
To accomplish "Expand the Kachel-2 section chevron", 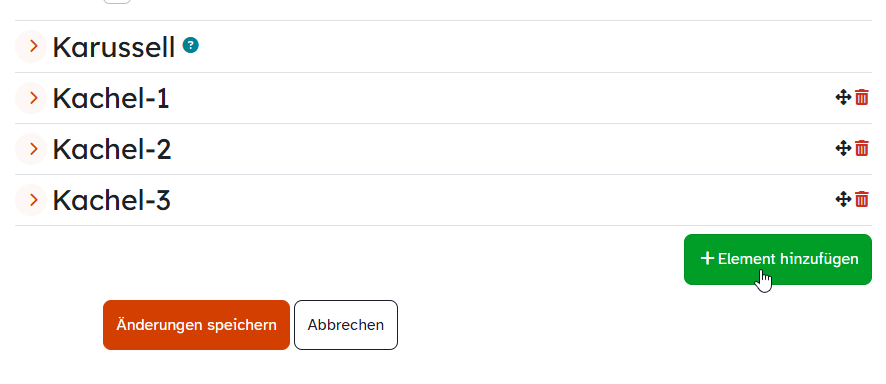I will point(31,149).
